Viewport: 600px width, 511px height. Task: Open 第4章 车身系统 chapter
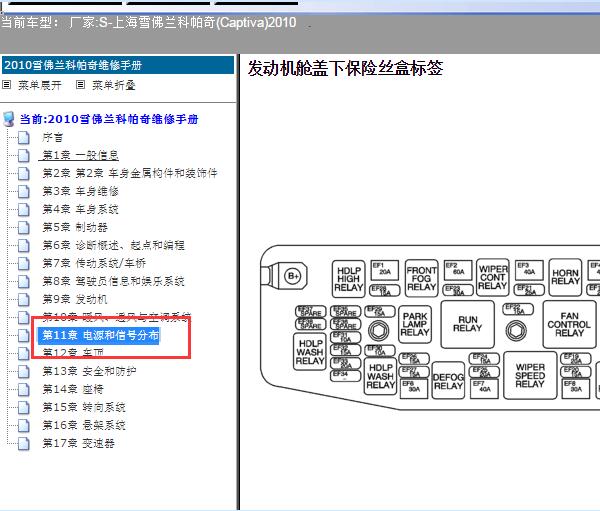(80, 209)
